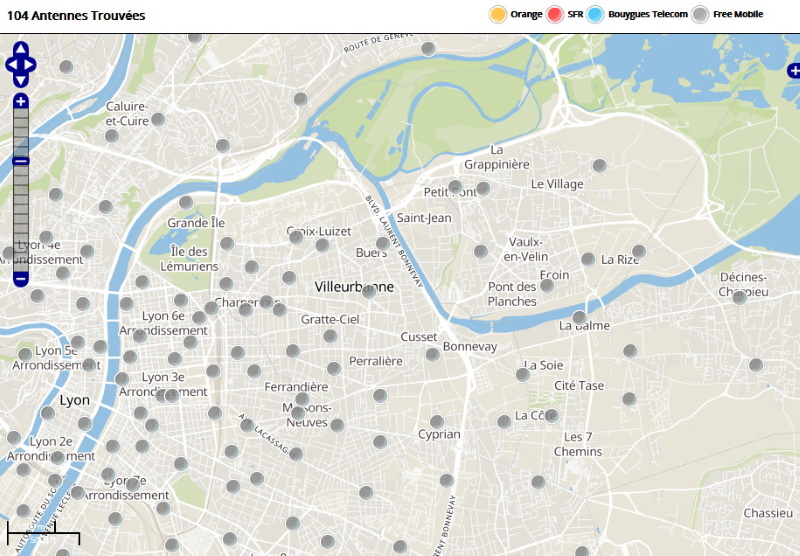The image size is (800, 556).
Task: Click the zoom slider handle
Action: point(21,161)
